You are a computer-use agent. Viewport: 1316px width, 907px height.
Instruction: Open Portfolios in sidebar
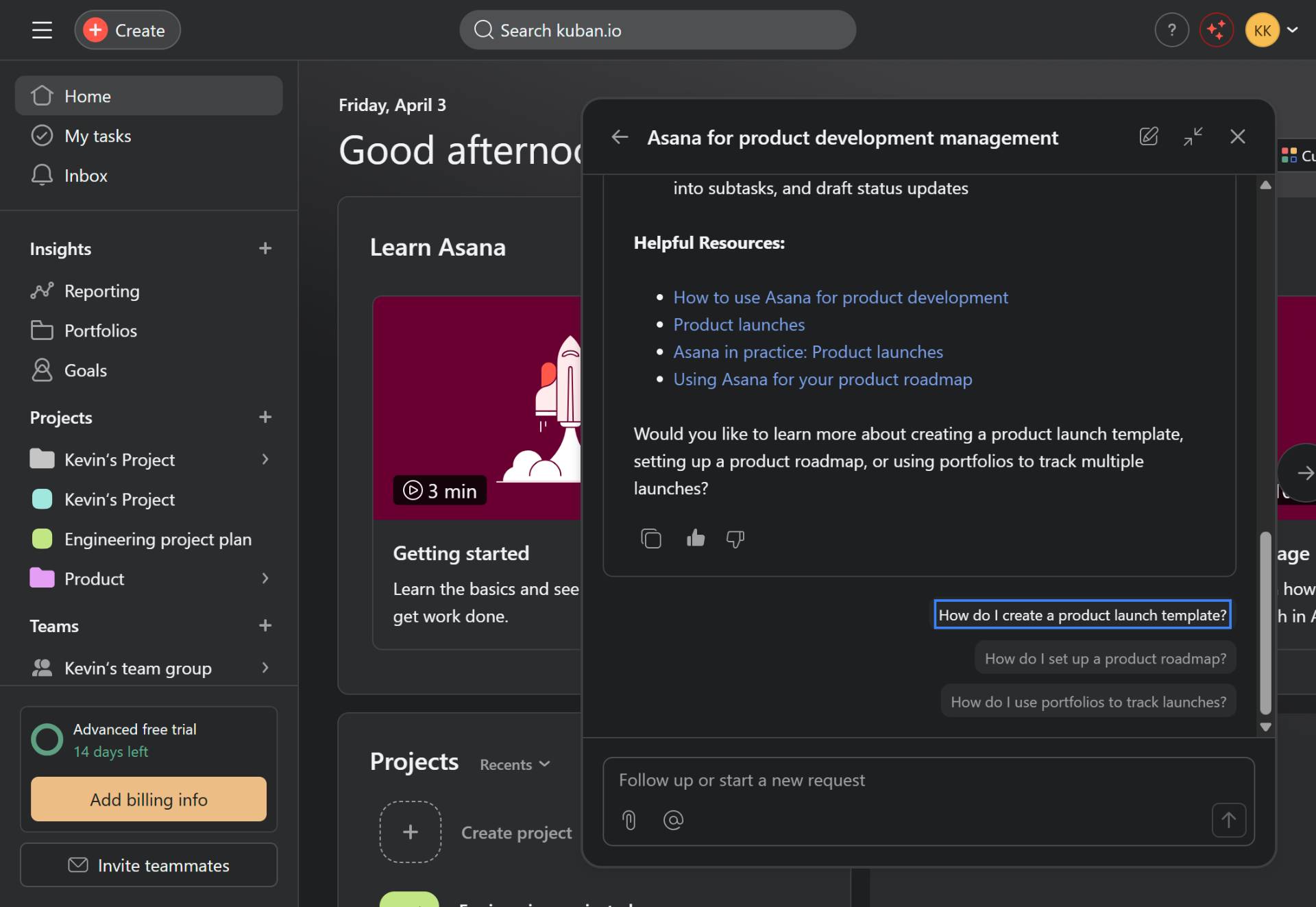point(149,331)
